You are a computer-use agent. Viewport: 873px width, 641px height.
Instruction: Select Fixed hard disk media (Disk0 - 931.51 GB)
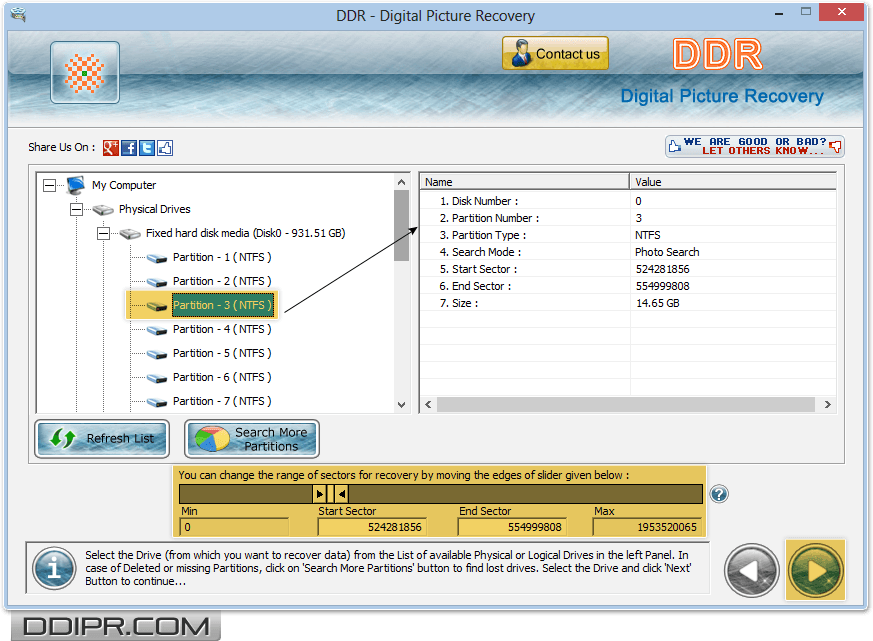coord(246,233)
